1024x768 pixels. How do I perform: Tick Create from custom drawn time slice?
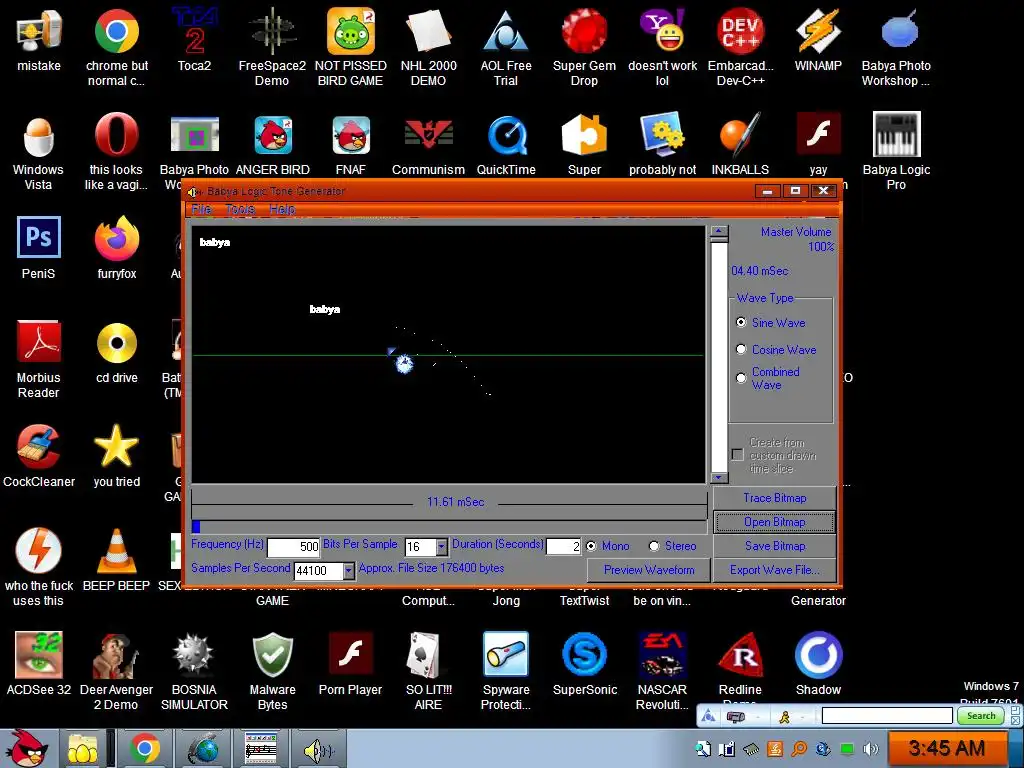737,455
